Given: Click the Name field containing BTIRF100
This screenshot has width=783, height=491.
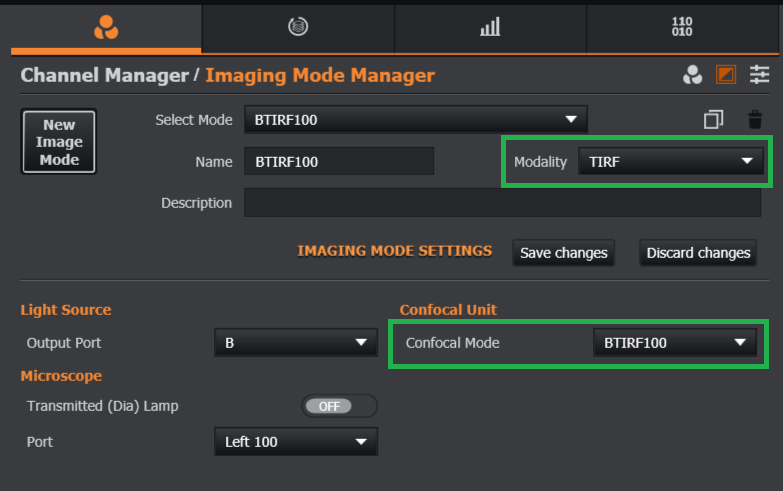Looking at the screenshot, I should (339, 162).
